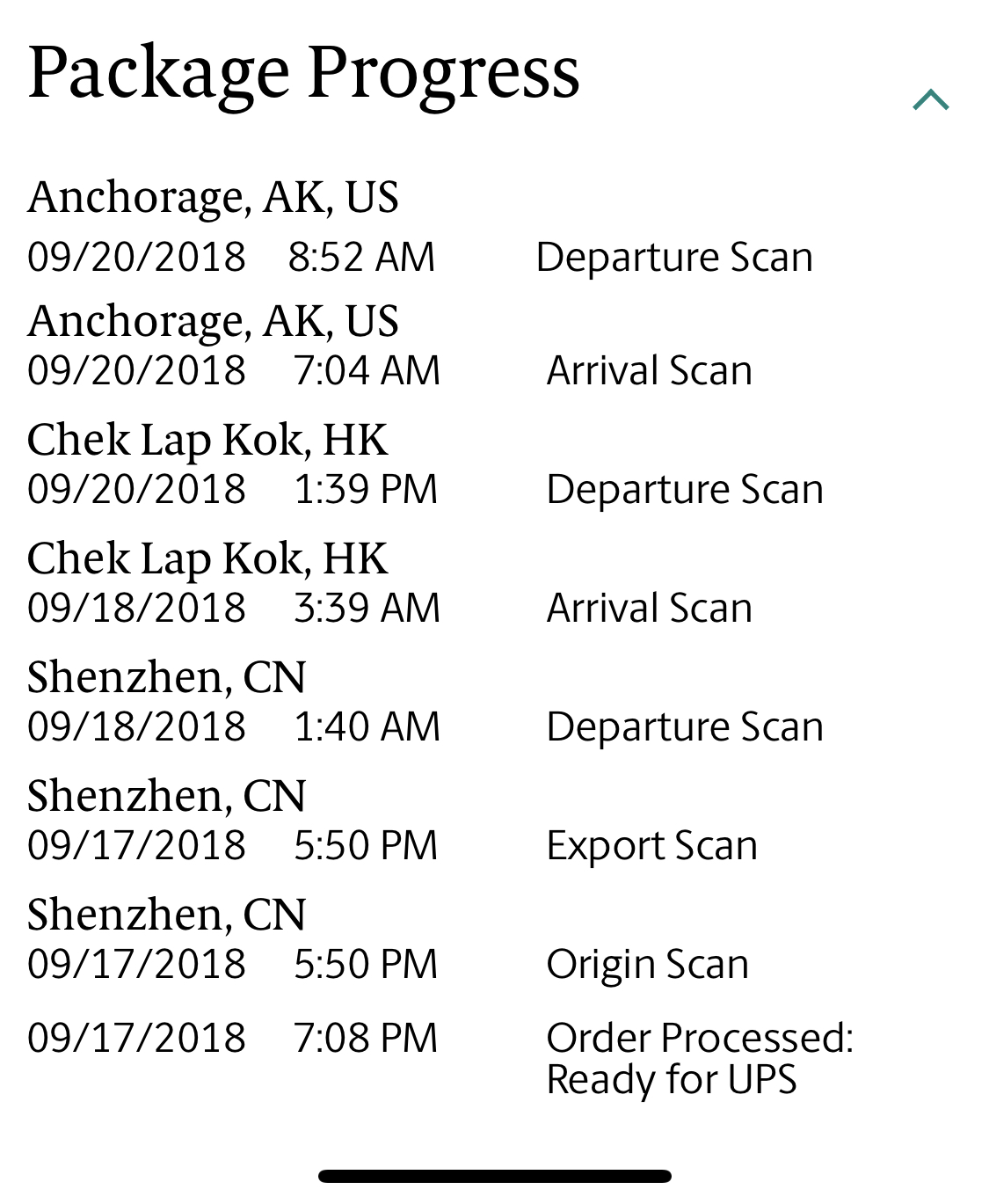
Task: Collapse the Package Progress section chevron
Action: [x=931, y=100]
